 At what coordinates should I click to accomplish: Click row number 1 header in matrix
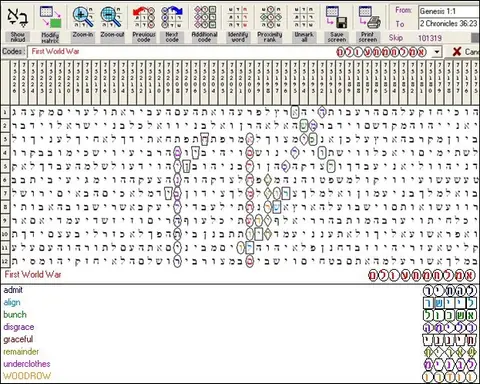5,112
